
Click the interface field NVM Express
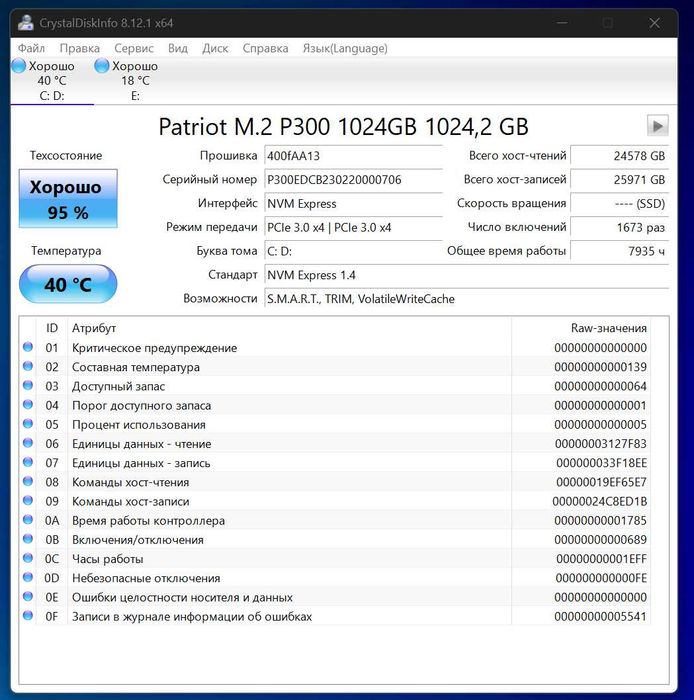(353, 204)
